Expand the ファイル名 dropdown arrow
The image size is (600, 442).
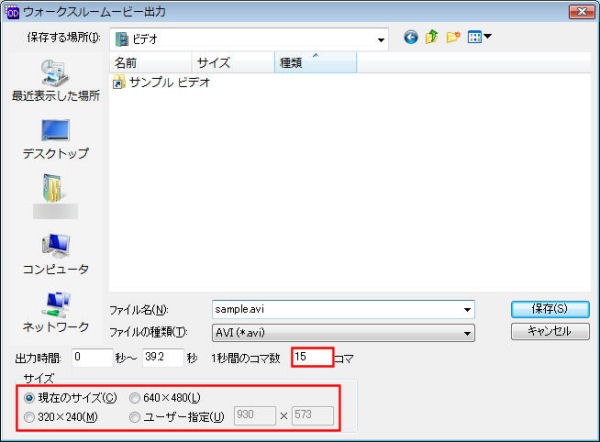click(x=467, y=309)
